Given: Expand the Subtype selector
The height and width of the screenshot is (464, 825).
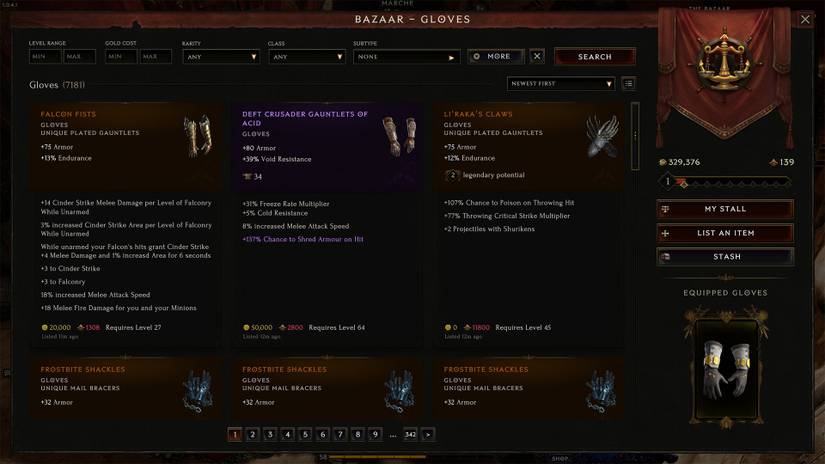Looking at the screenshot, I should (x=406, y=56).
